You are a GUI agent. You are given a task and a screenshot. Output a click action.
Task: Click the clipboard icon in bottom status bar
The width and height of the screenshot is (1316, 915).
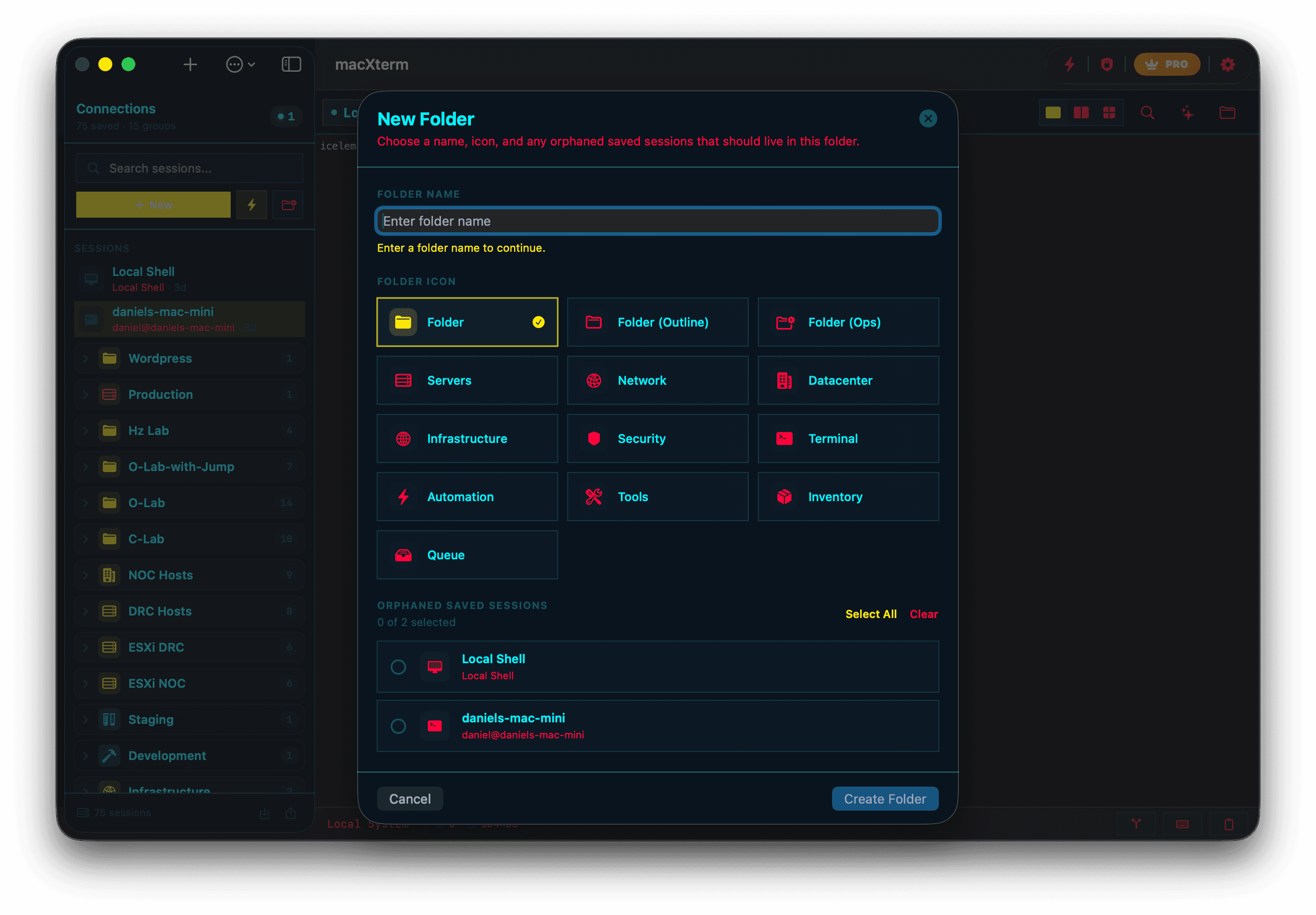(1229, 824)
